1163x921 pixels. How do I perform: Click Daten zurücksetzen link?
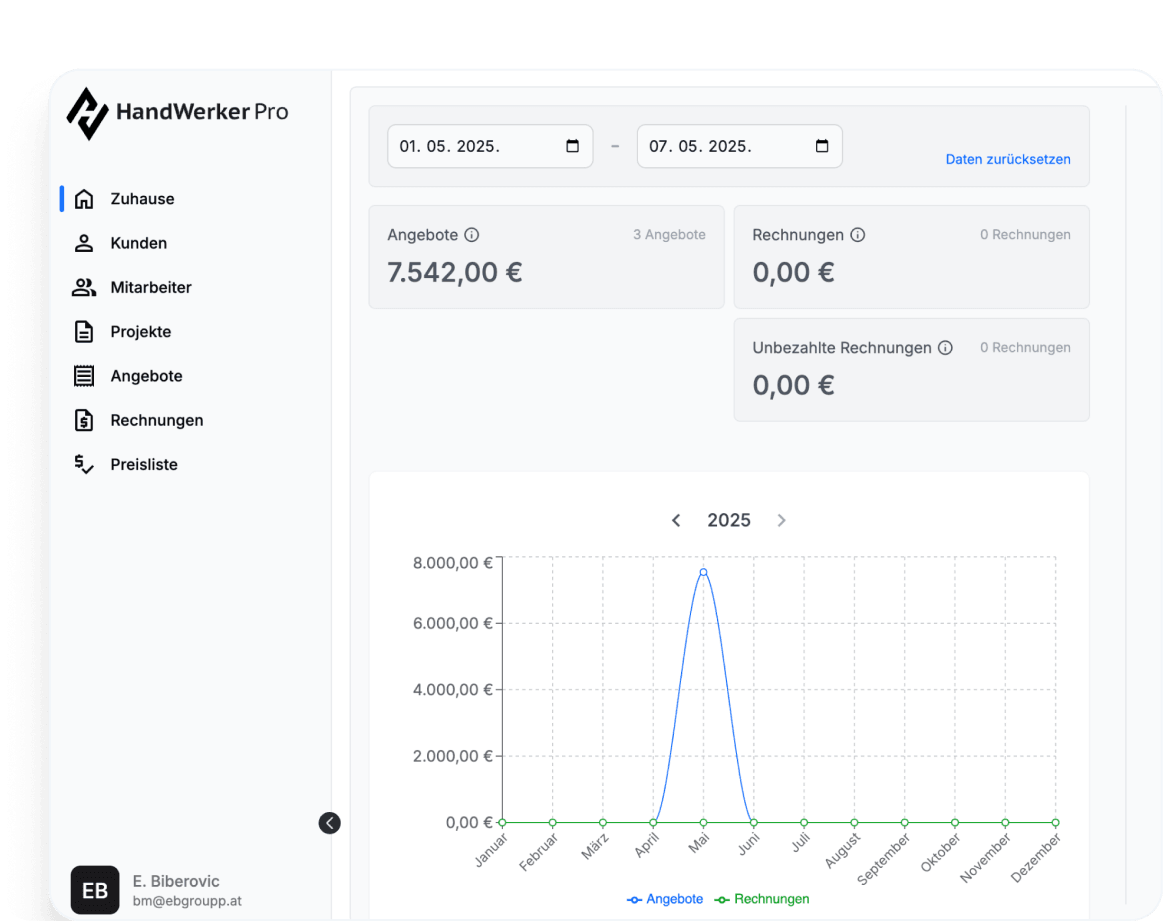[1008, 159]
